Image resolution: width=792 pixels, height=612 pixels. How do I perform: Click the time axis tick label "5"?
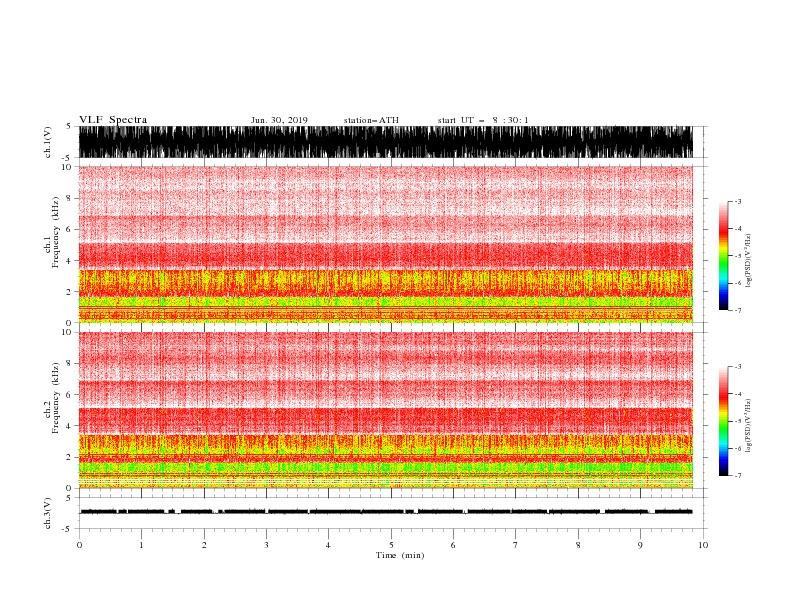click(x=391, y=545)
